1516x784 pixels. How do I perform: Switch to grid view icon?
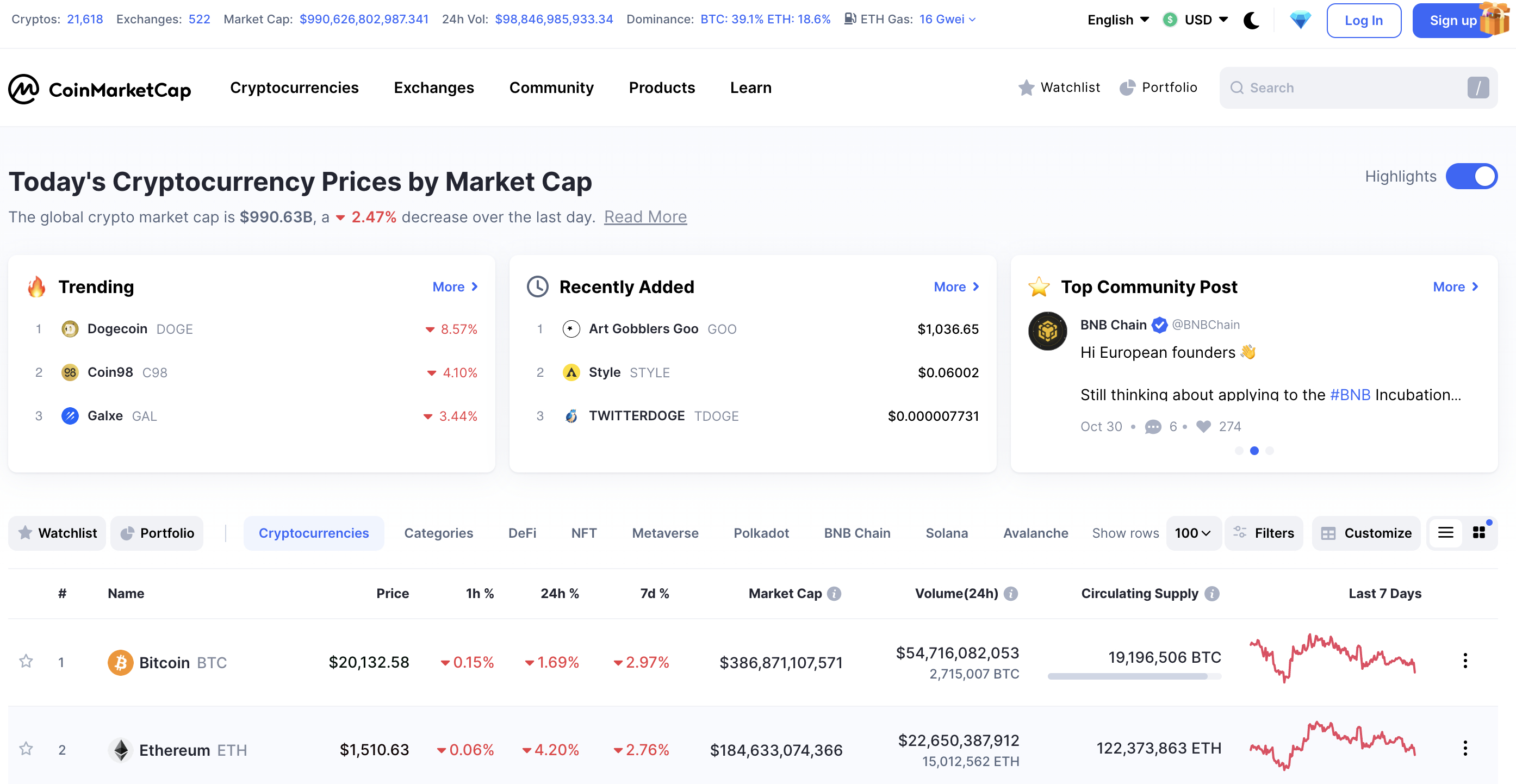pyautogui.click(x=1478, y=533)
